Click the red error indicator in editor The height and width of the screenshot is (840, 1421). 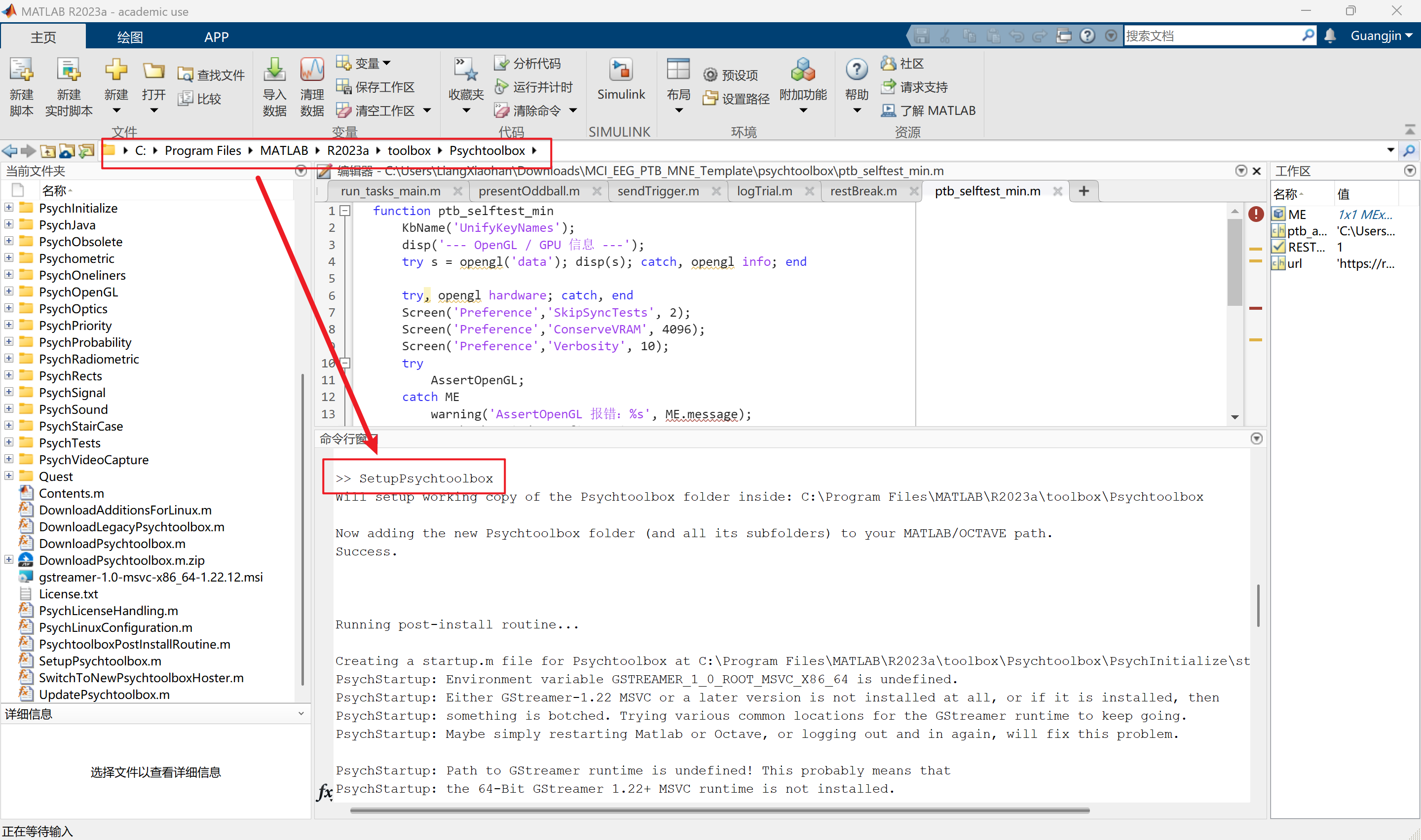(x=1256, y=214)
